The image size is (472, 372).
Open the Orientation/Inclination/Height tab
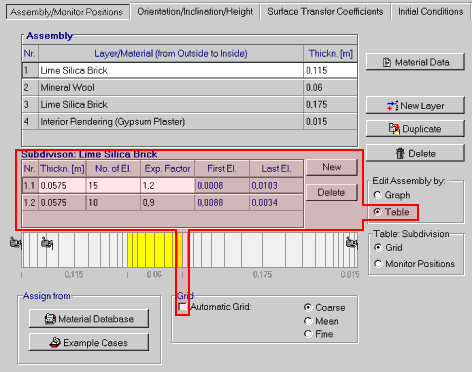pyautogui.click(x=195, y=12)
